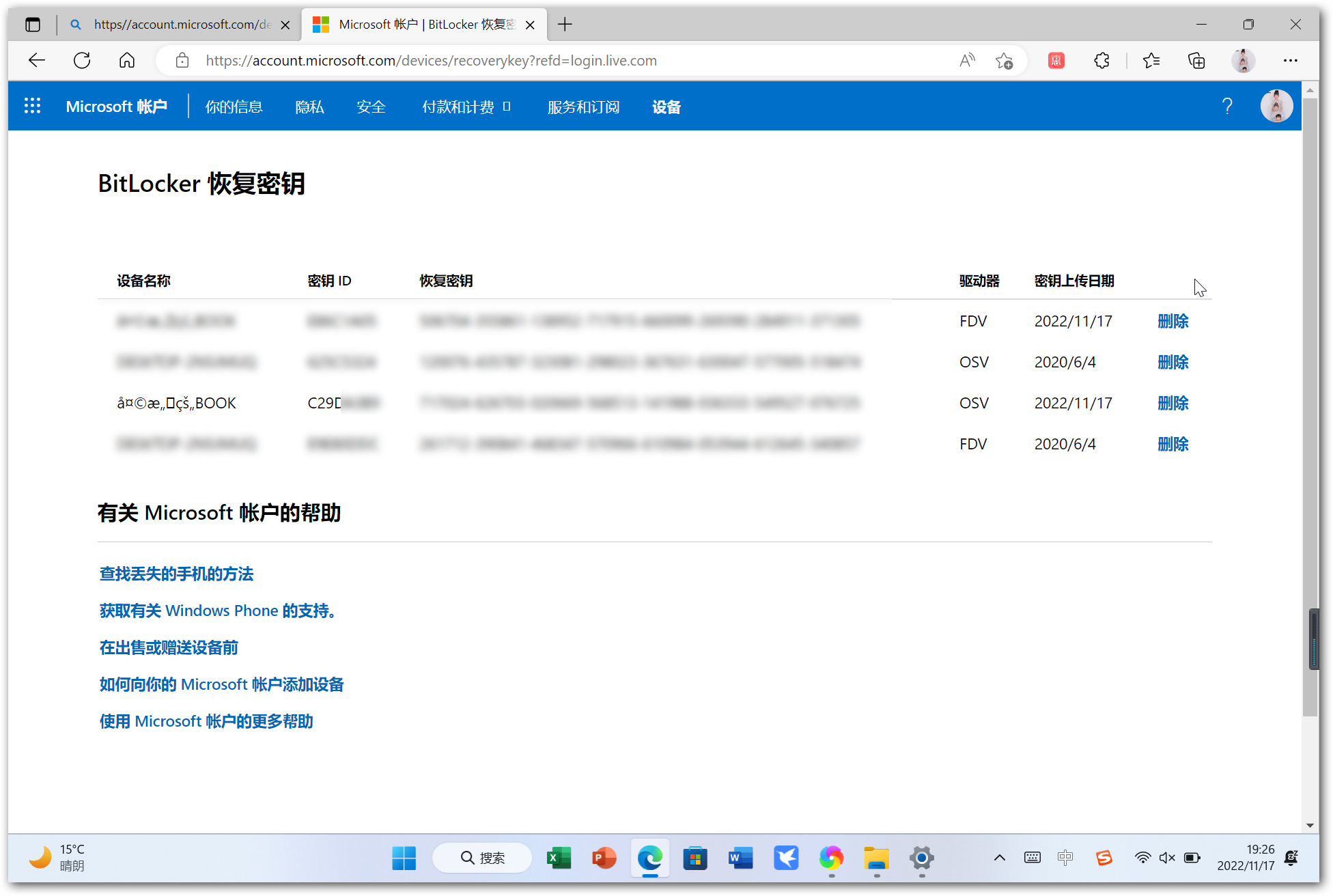The height and width of the screenshot is (896, 1333).
Task: Open the tab actions menu icon
Action: [x=32, y=25]
